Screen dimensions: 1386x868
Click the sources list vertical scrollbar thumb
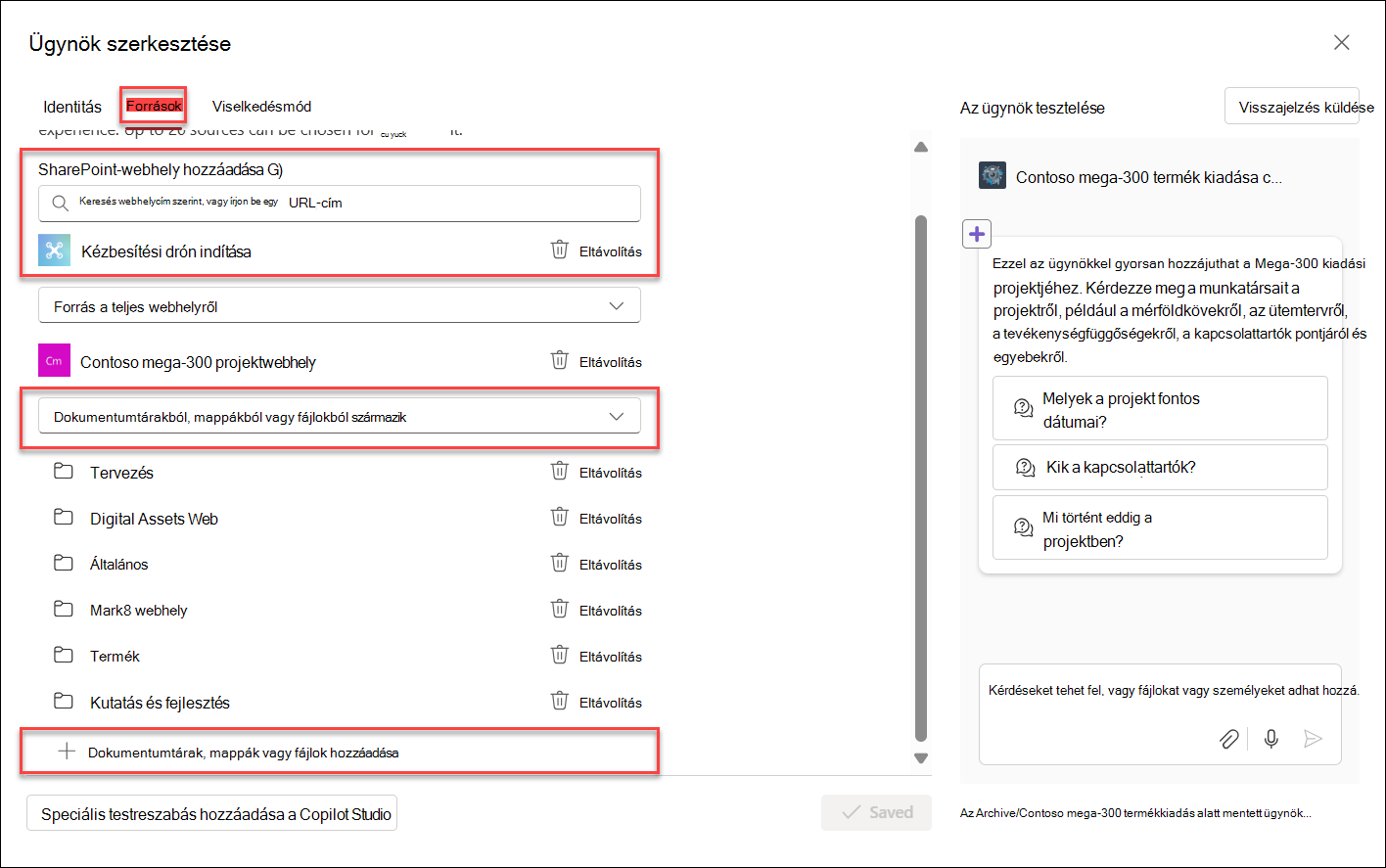[x=921, y=478]
